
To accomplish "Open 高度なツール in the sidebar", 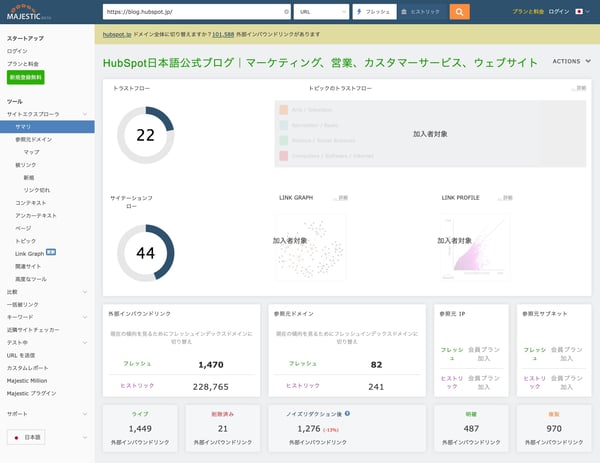I will (31, 279).
